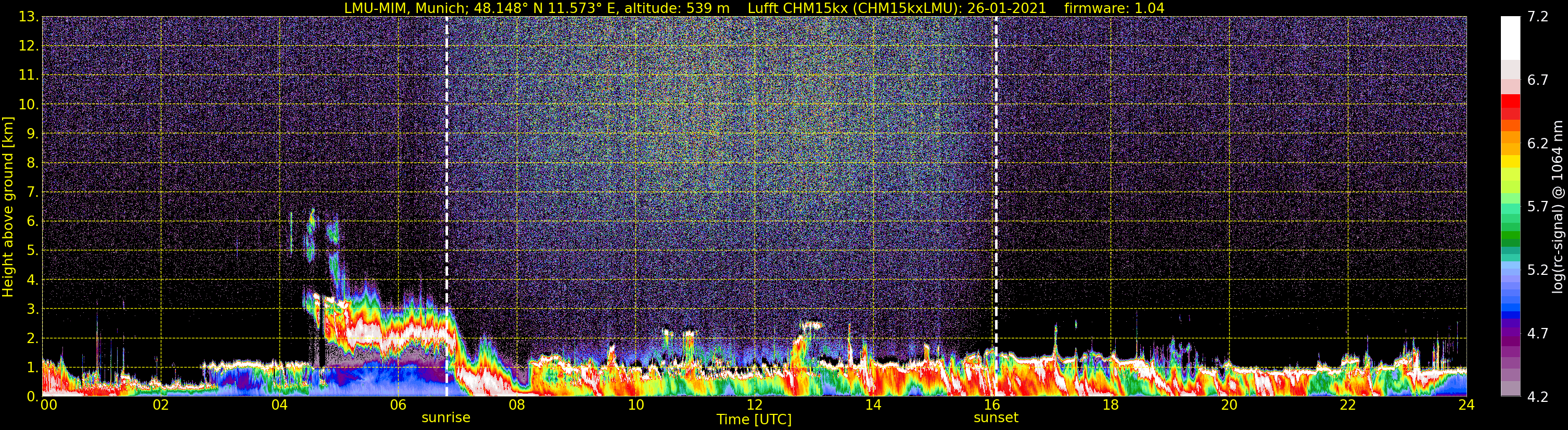This screenshot has height=430, width=1568.
Task: Click the colorbar tick value 4.2
Action: 1538,397
